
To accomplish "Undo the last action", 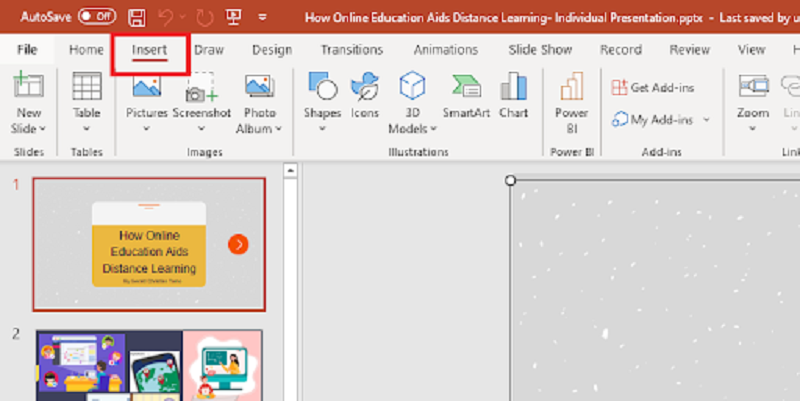I will (x=165, y=17).
